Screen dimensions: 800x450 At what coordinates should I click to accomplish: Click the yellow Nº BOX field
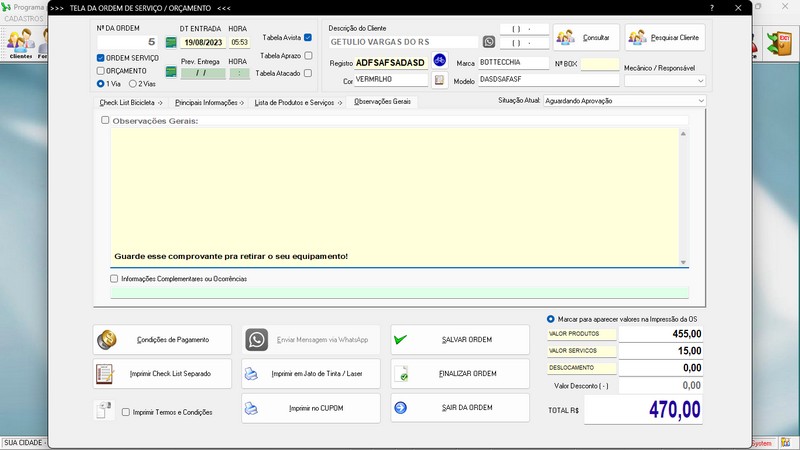tap(600, 64)
